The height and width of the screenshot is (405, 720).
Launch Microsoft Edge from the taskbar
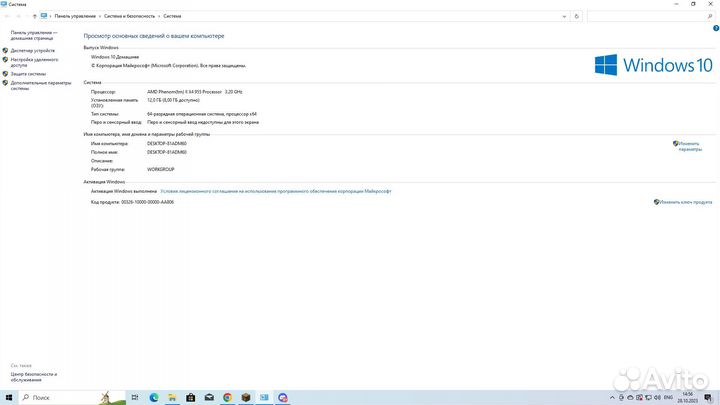(x=154, y=397)
